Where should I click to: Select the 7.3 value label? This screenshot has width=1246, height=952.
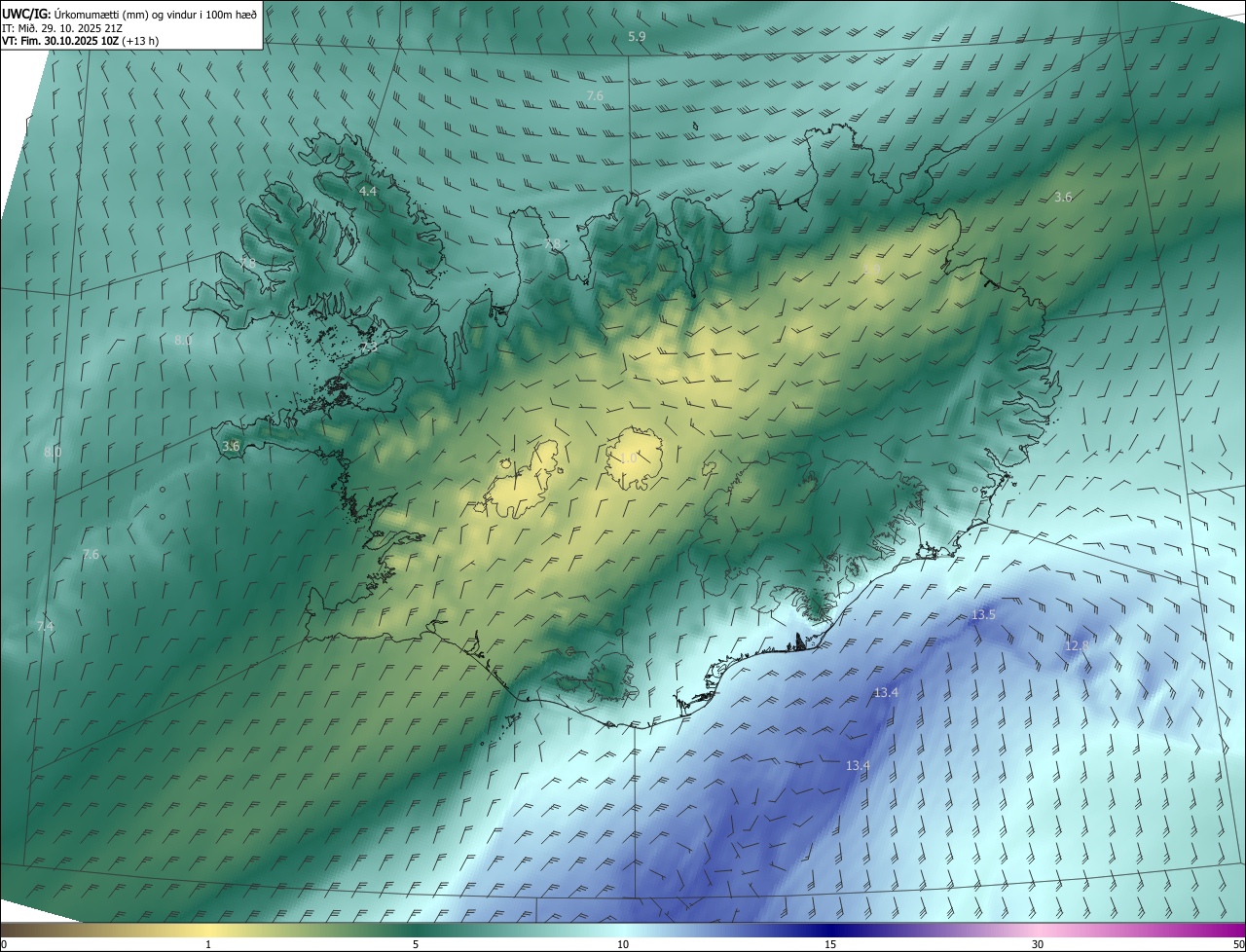tap(369, 348)
